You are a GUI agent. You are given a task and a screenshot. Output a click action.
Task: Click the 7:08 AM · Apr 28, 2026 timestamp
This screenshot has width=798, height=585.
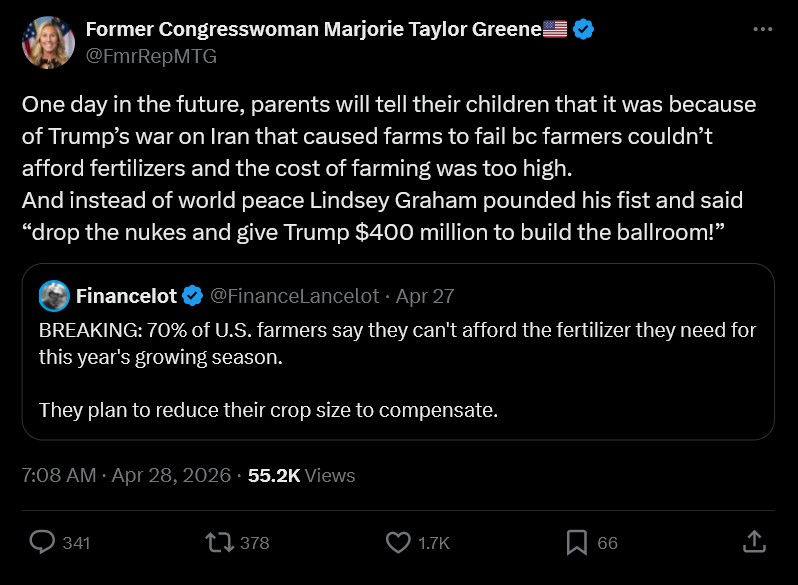tap(126, 476)
